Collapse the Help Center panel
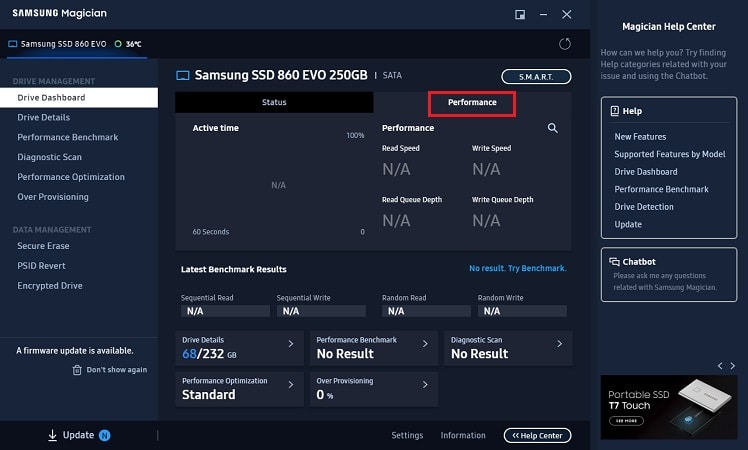This screenshot has height=450, width=748. pyautogui.click(x=537, y=435)
